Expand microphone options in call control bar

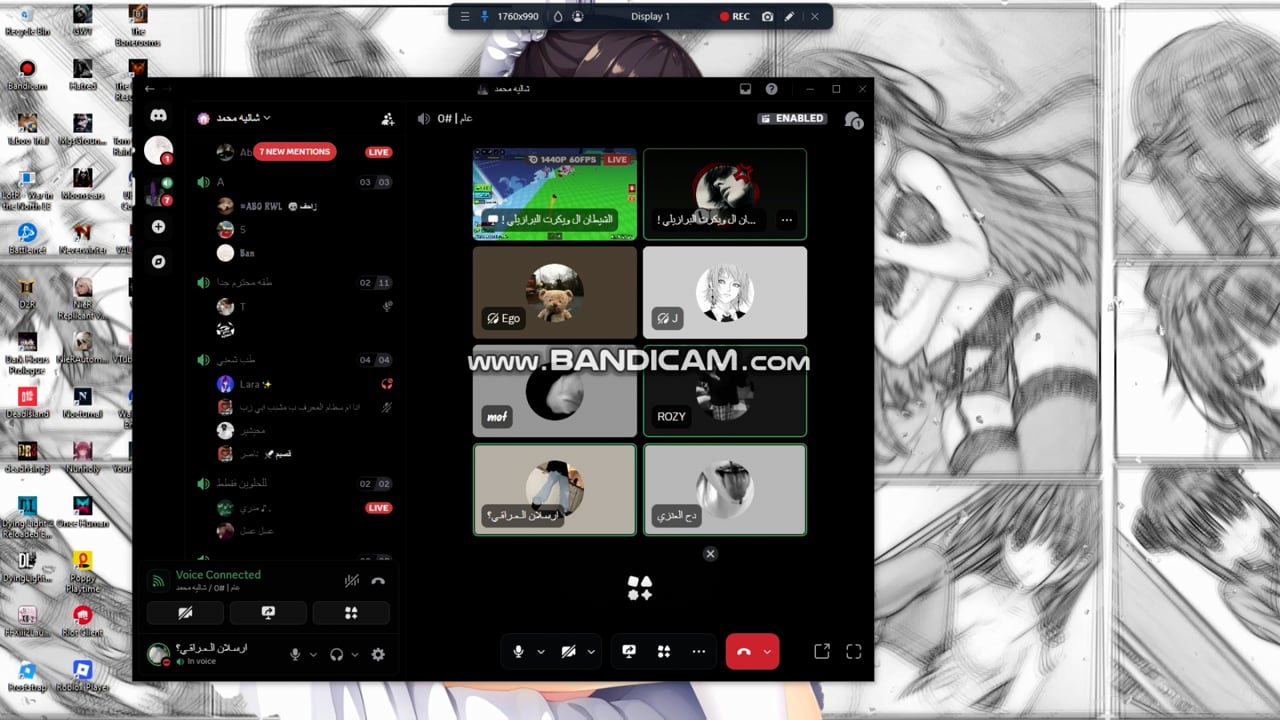coord(541,651)
